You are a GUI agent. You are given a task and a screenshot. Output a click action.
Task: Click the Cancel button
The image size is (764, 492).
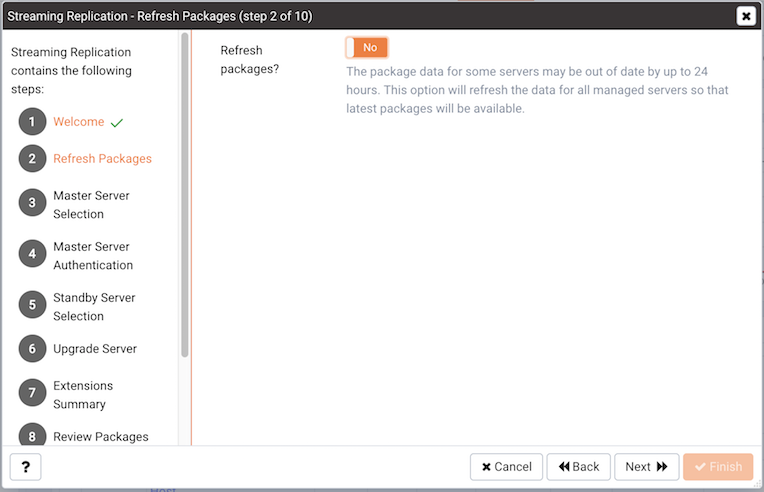point(506,467)
